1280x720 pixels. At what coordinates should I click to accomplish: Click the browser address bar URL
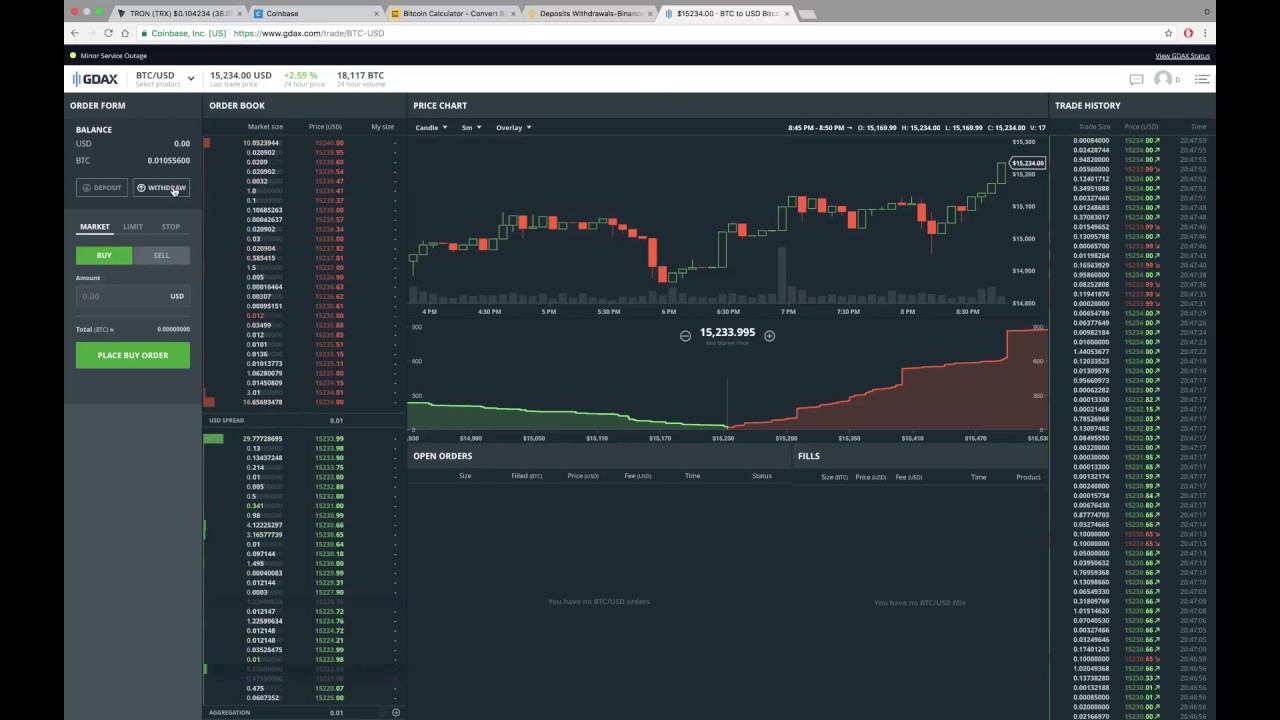309,33
